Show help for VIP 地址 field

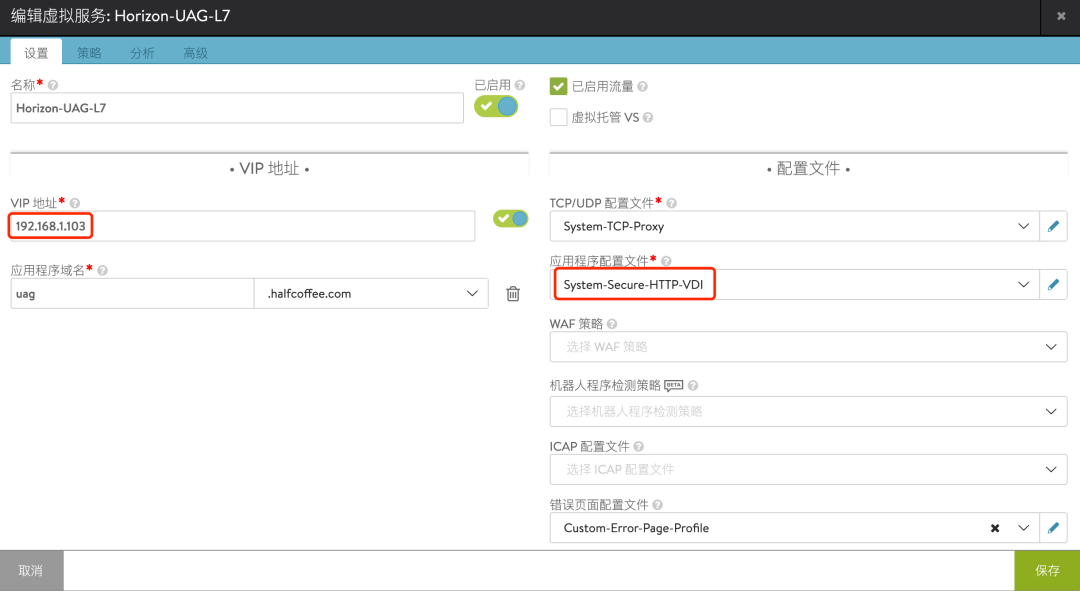coord(74,203)
